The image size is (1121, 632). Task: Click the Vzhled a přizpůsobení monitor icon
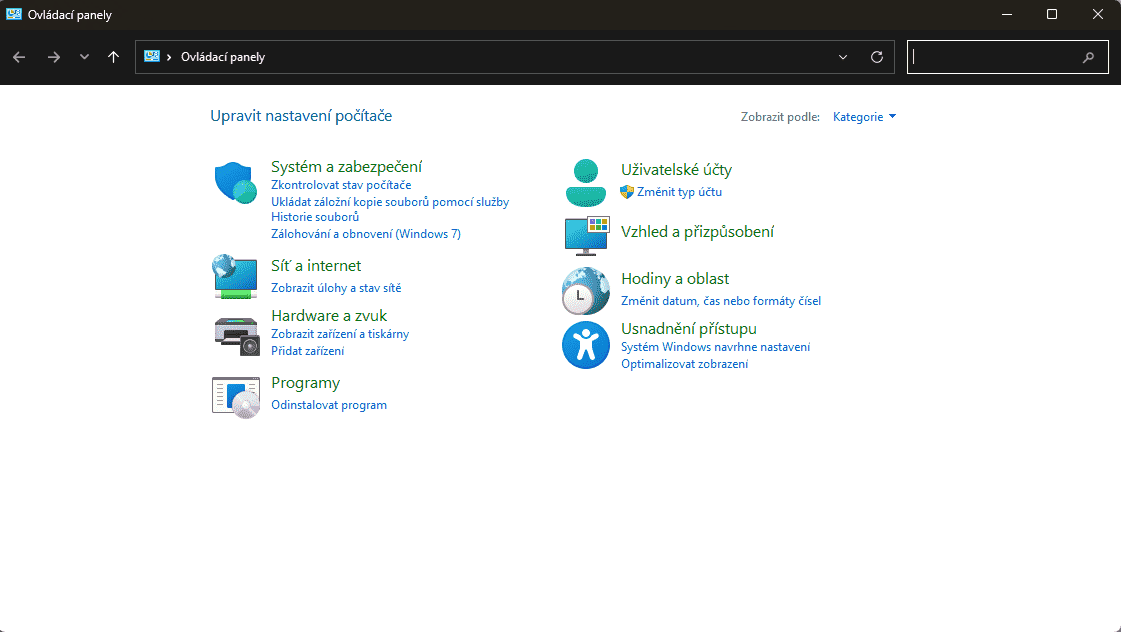(x=585, y=234)
